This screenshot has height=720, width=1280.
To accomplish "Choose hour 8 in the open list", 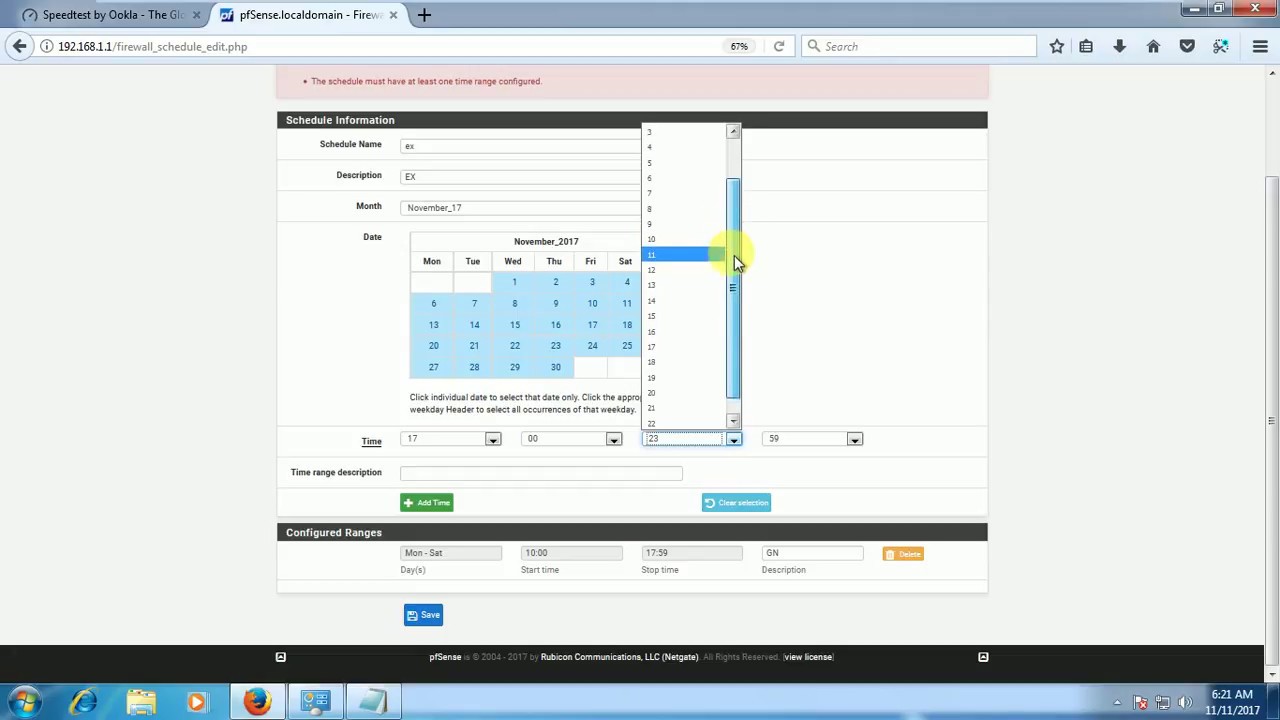I will click(684, 209).
